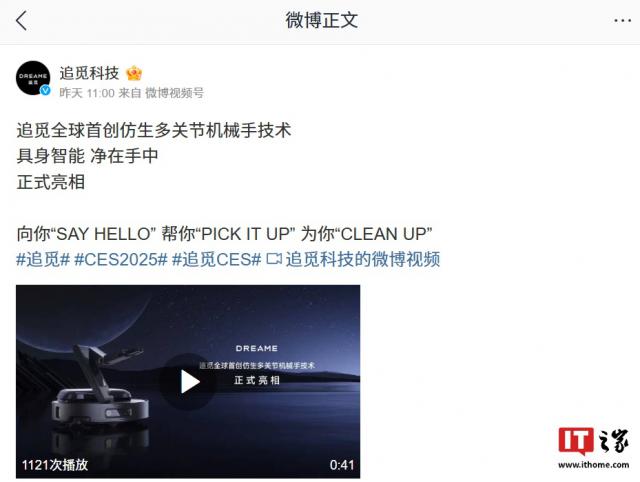Tap the DREAME logo text inside video

coord(257,348)
